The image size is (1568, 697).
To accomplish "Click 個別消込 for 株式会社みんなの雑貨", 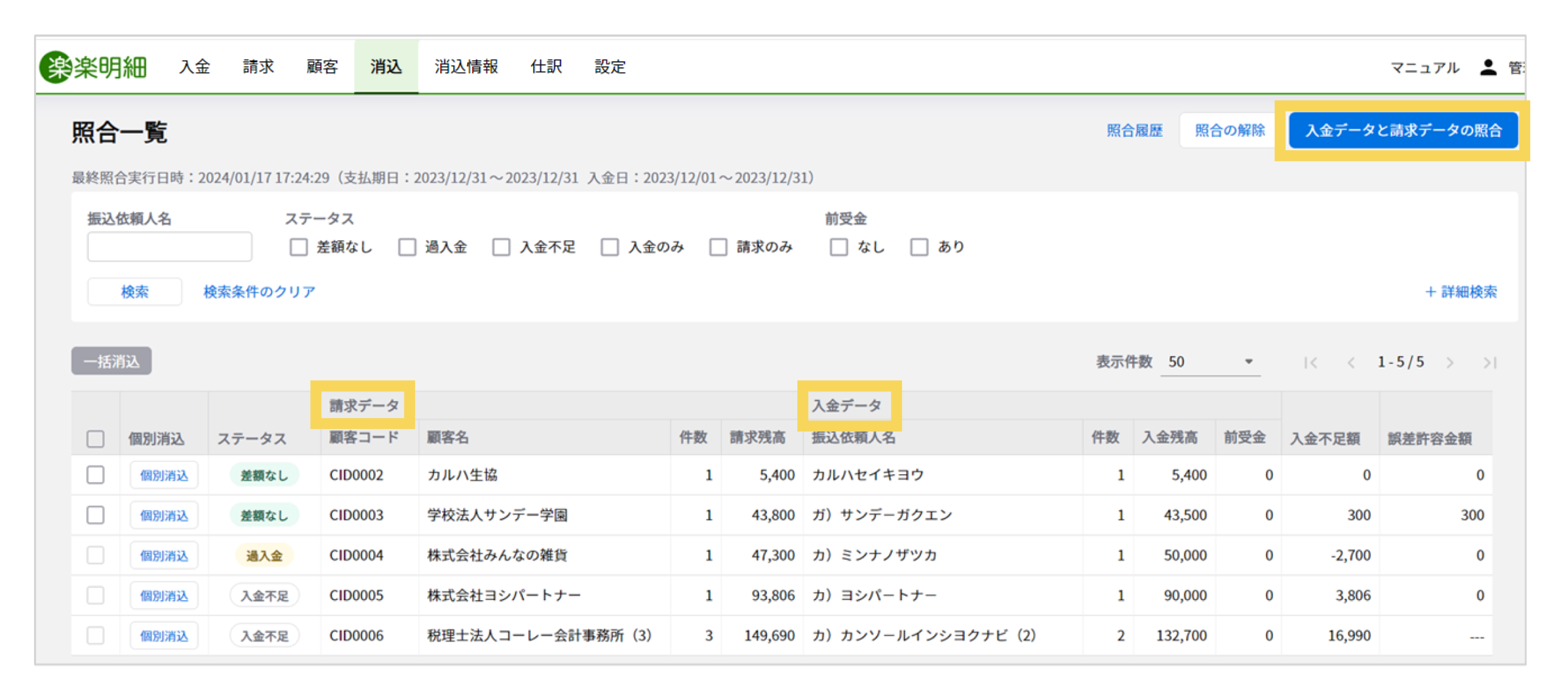I will (164, 555).
